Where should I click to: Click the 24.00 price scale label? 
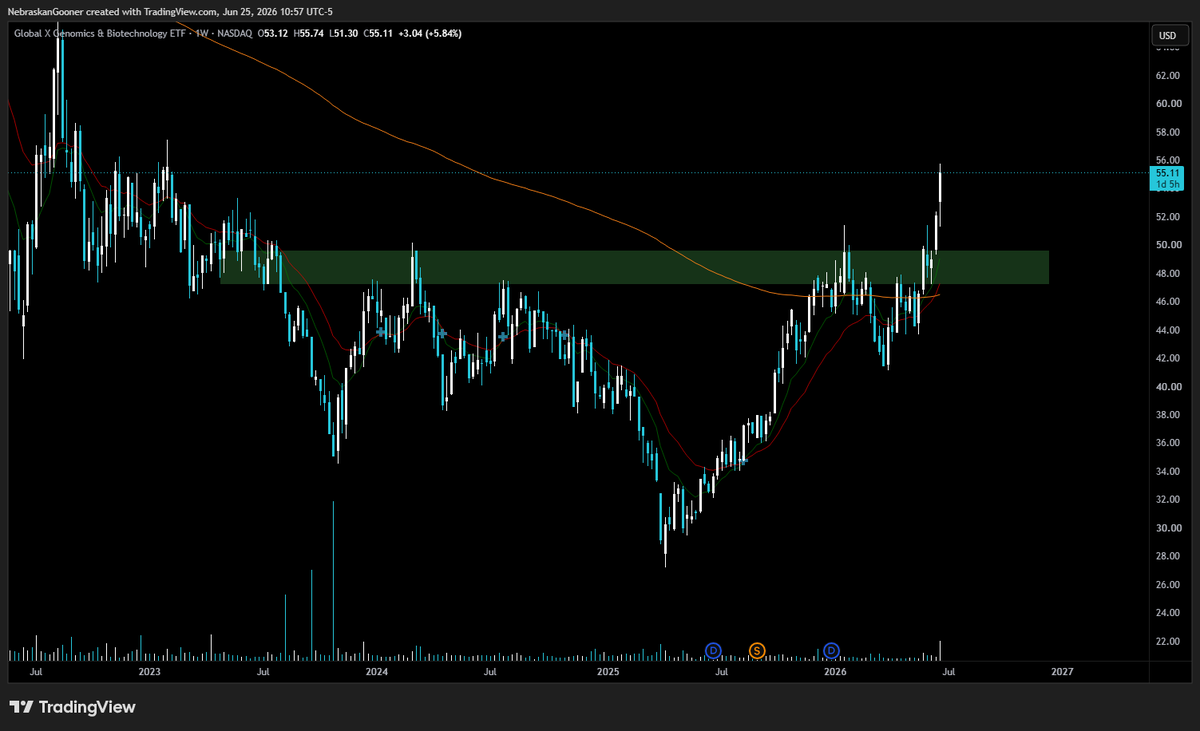[1168, 612]
